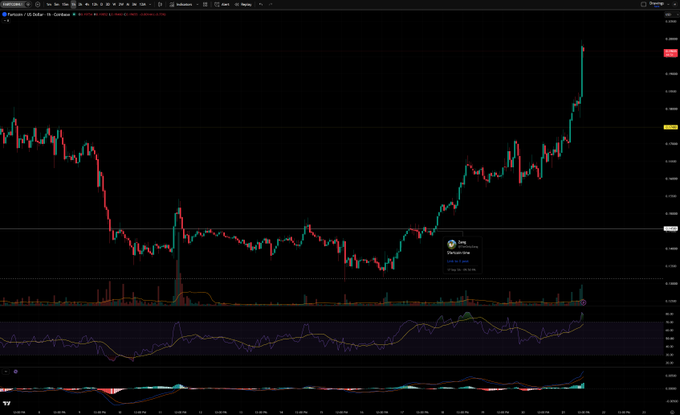Open the Link to X post

[x=458, y=261]
